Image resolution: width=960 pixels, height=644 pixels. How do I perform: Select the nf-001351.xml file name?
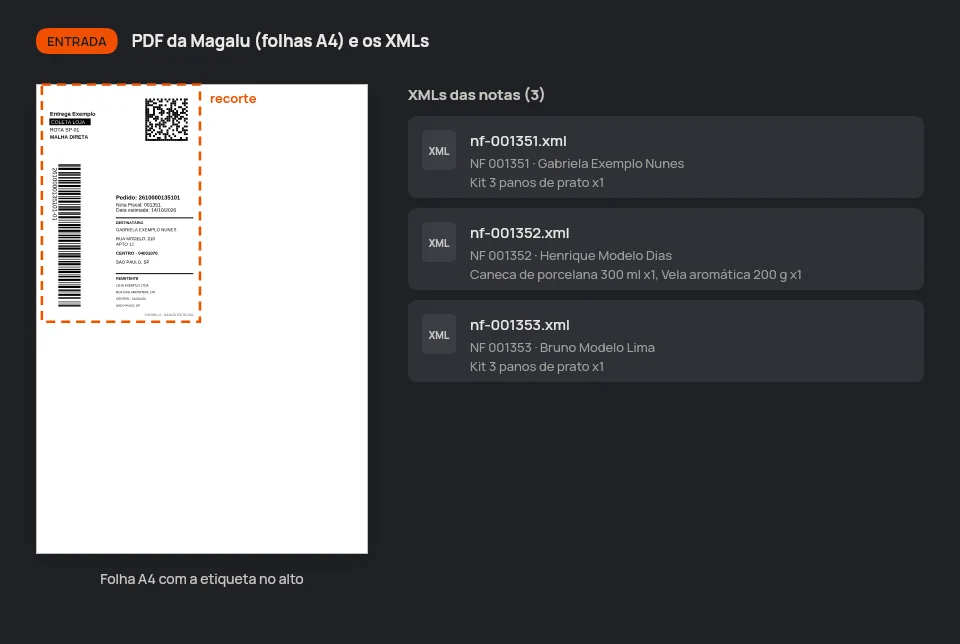coord(518,141)
